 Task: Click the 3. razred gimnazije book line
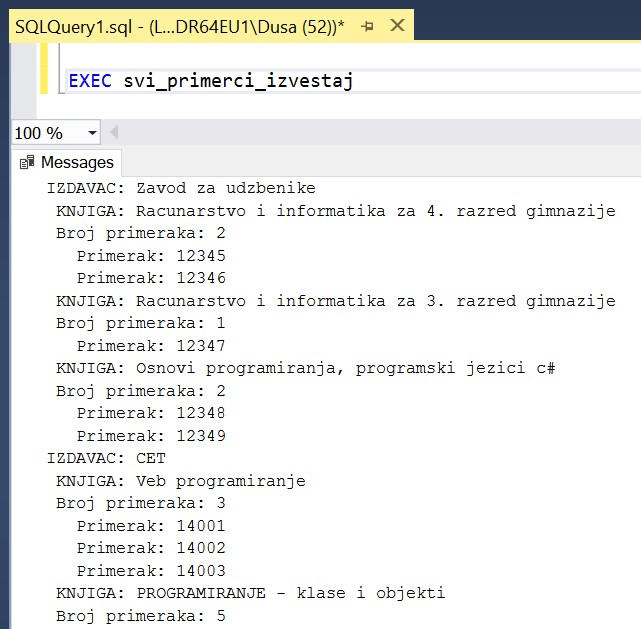[335, 301]
